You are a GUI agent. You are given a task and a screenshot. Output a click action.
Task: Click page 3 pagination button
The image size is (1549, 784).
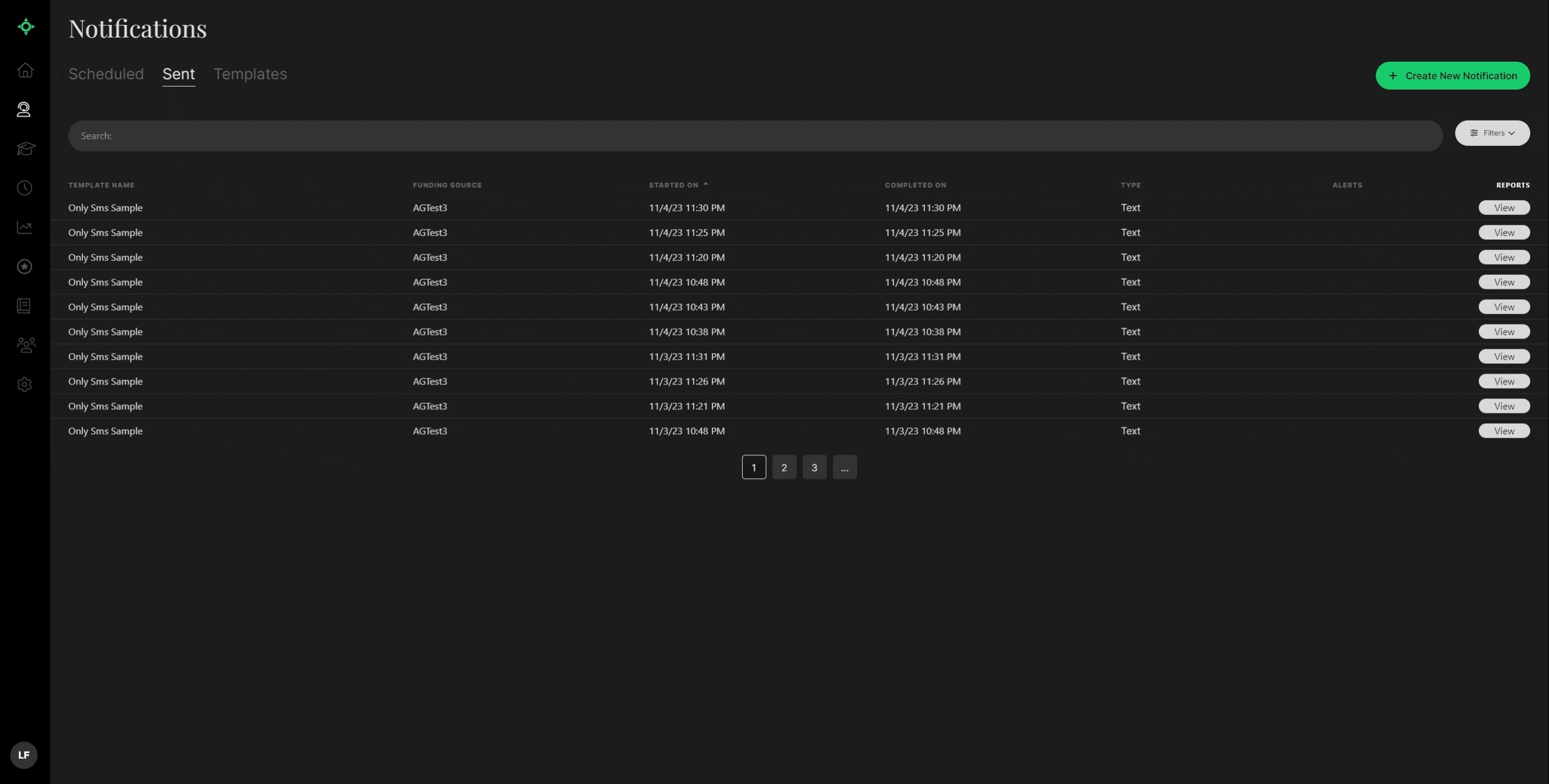pyautogui.click(x=814, y=466)
